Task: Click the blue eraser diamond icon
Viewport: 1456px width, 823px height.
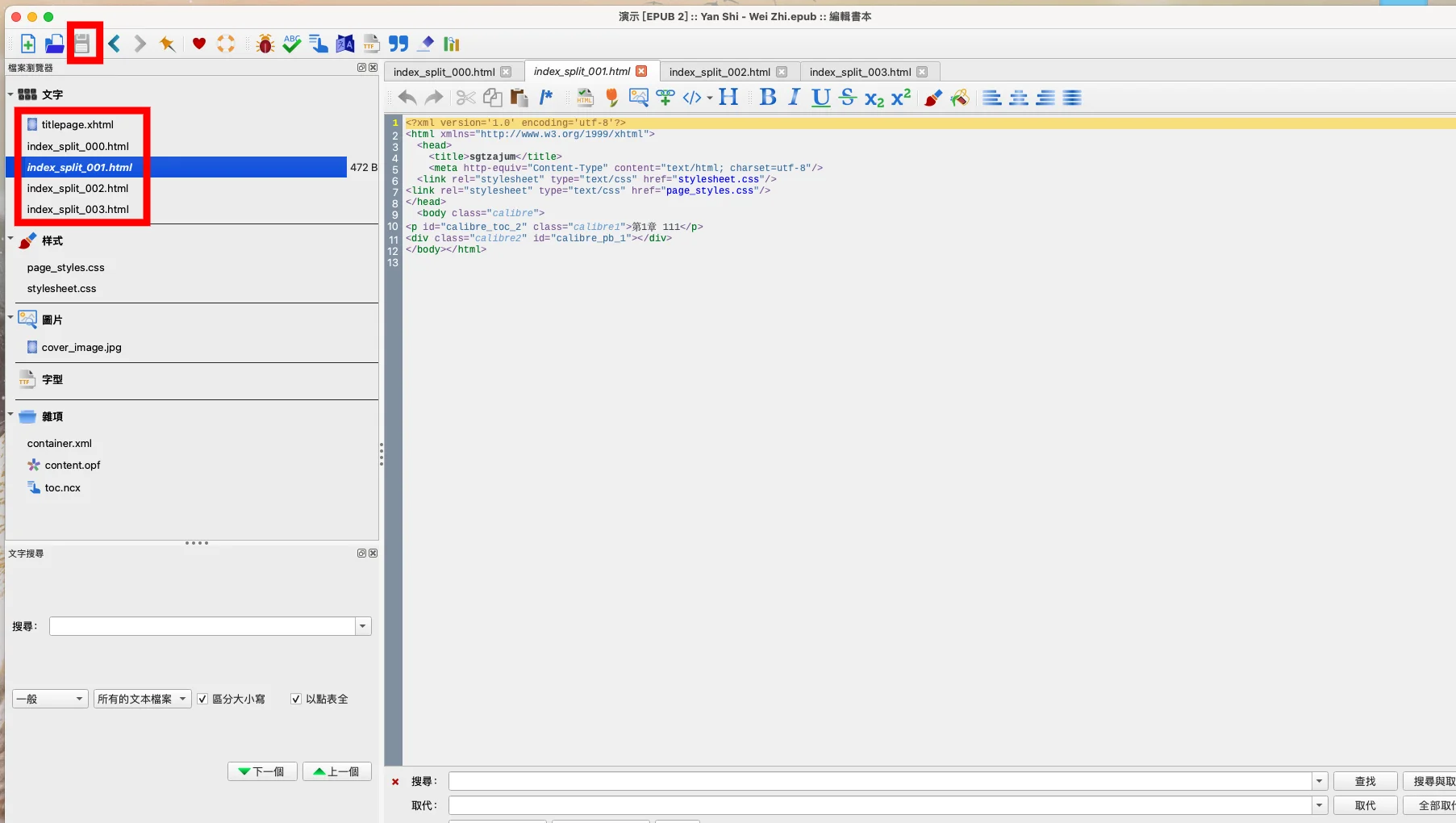Action: tap(426, 44)
